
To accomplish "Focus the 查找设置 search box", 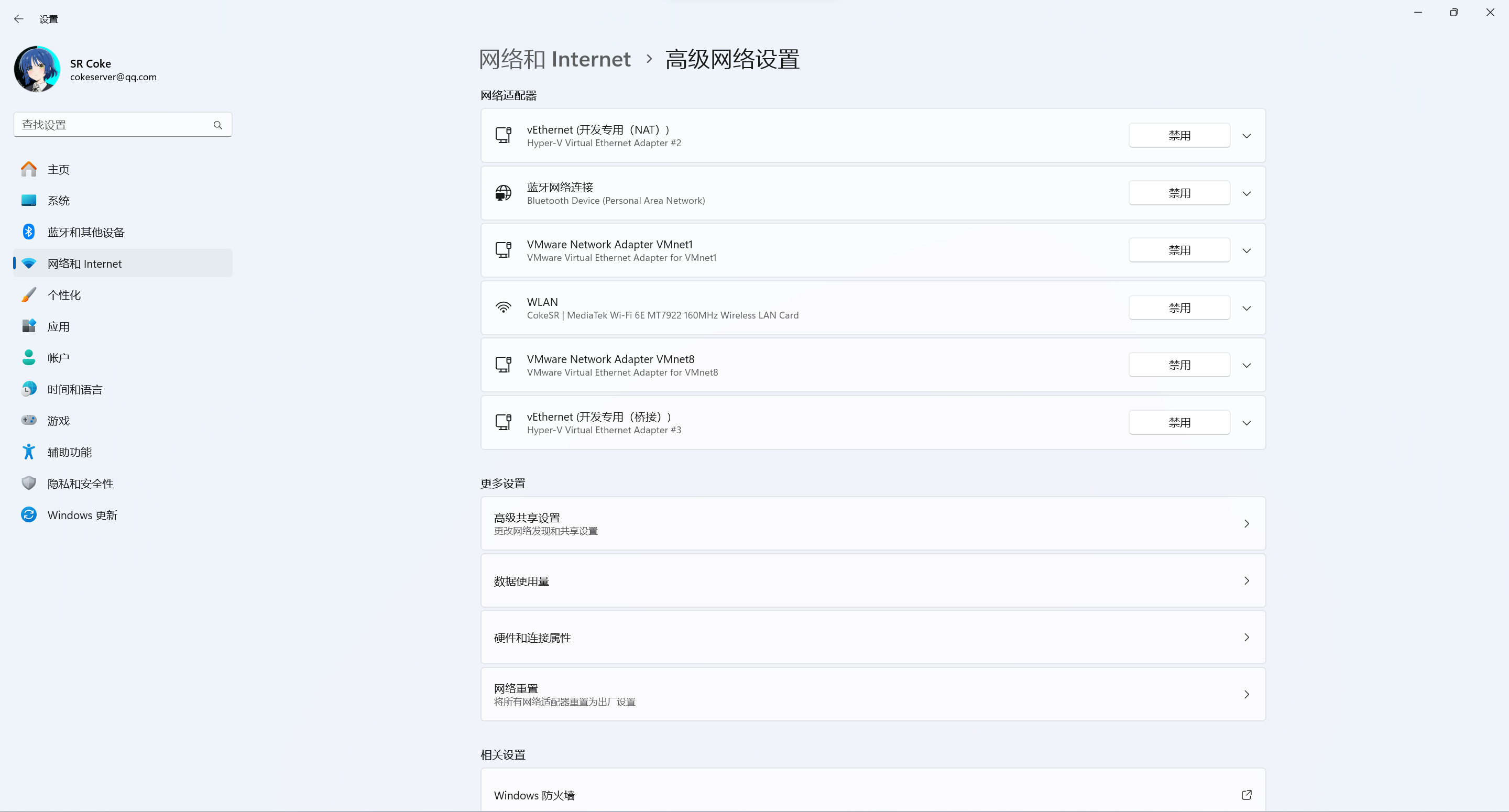I will click(123, 125).
